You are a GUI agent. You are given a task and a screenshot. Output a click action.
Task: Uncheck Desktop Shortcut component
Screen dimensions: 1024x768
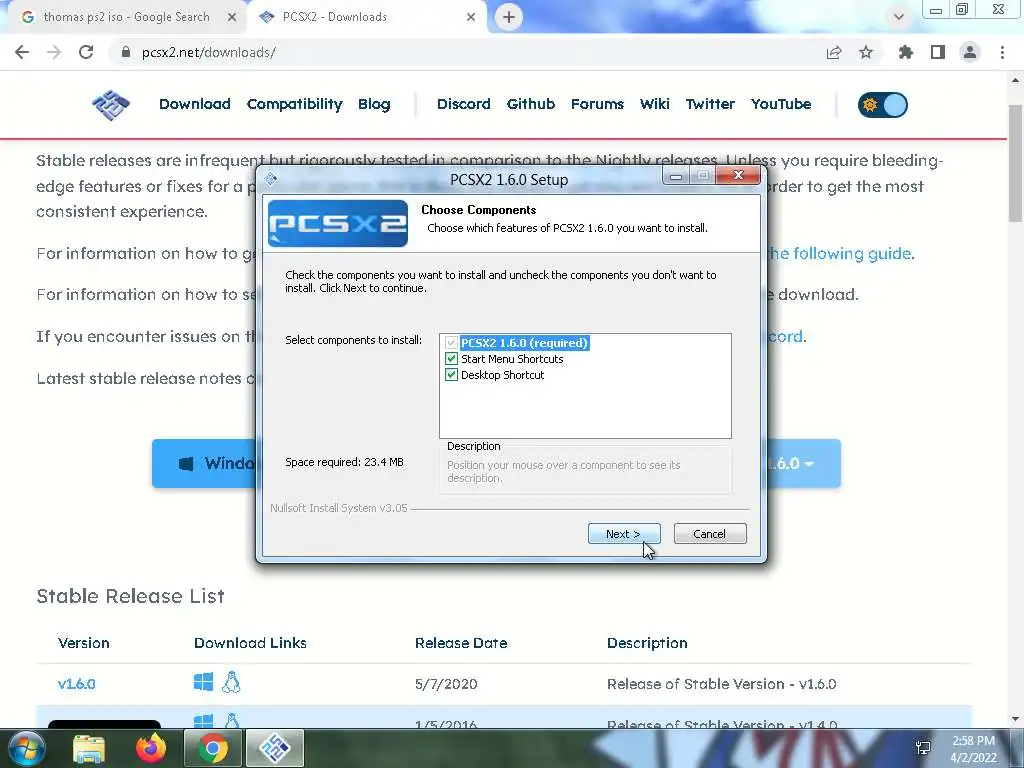coord(451,375)
